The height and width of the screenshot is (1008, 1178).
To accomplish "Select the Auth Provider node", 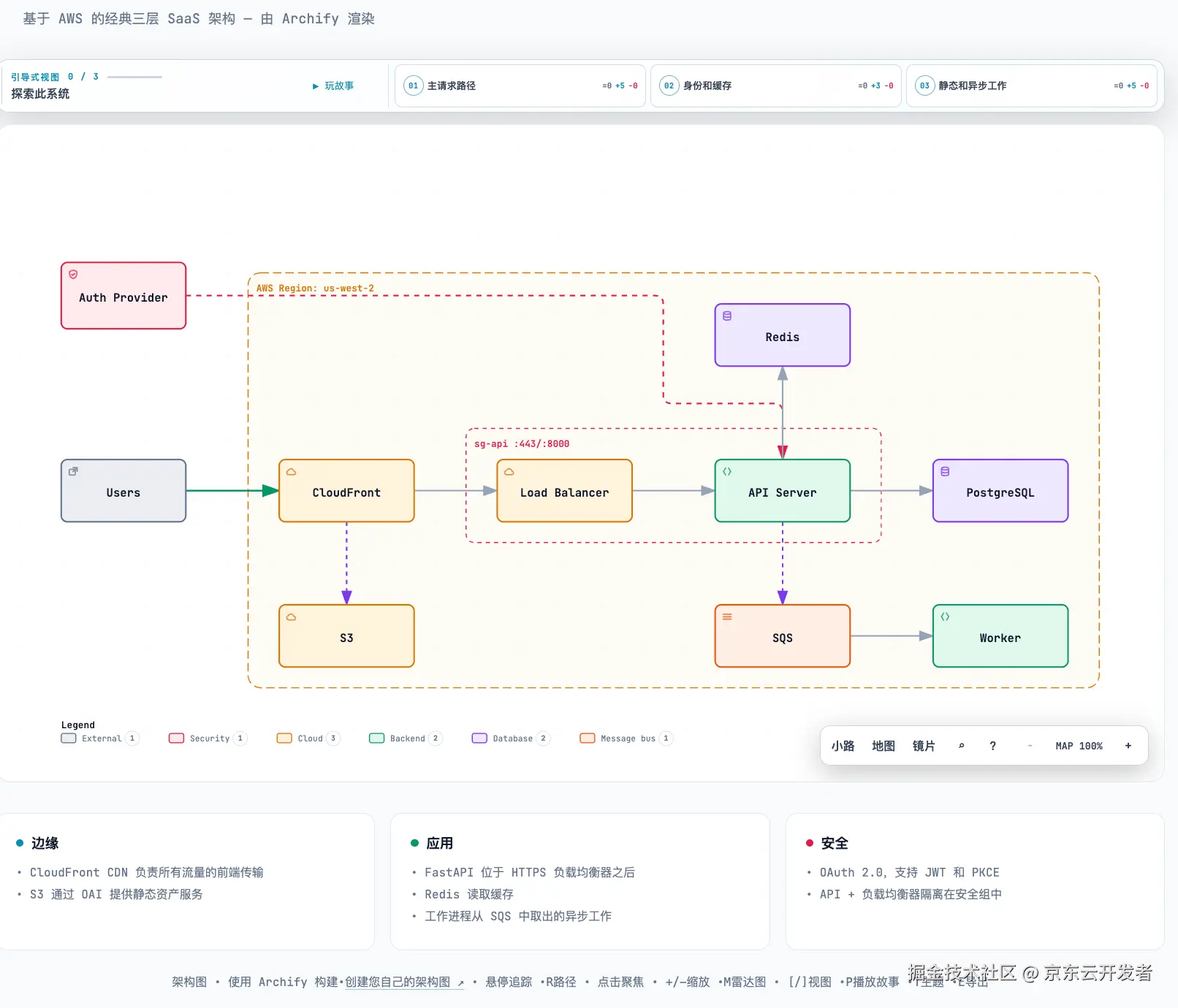I will (x=123, y=296).
